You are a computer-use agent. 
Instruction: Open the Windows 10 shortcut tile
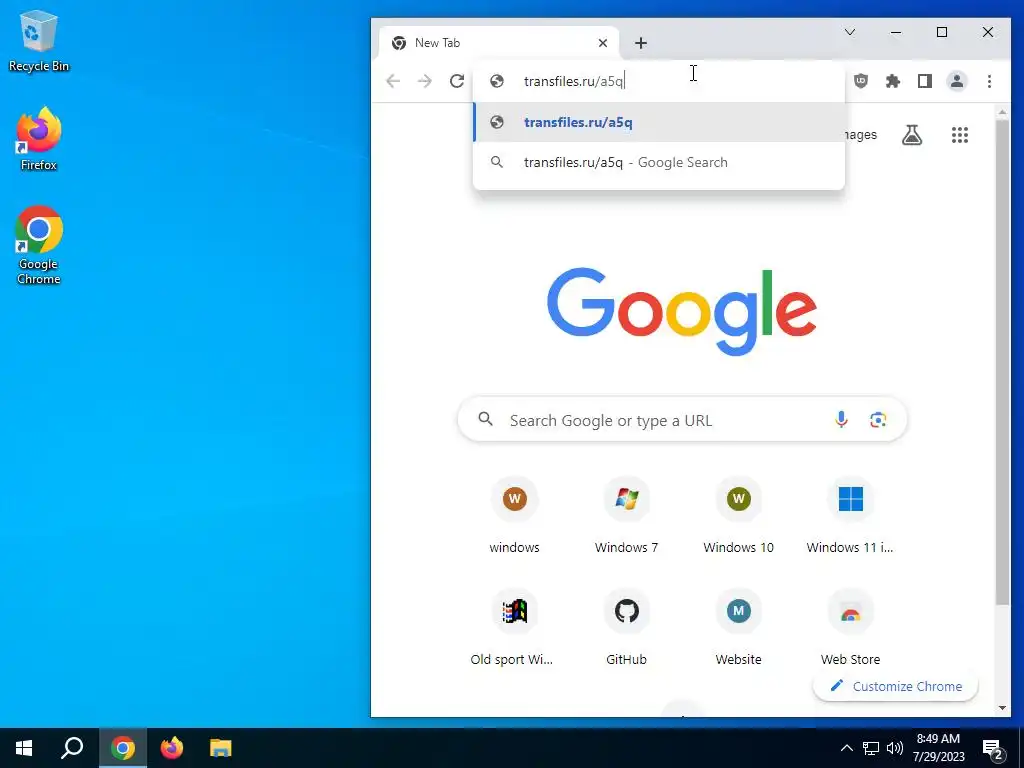pyautogui.click(x=739, y=516)
